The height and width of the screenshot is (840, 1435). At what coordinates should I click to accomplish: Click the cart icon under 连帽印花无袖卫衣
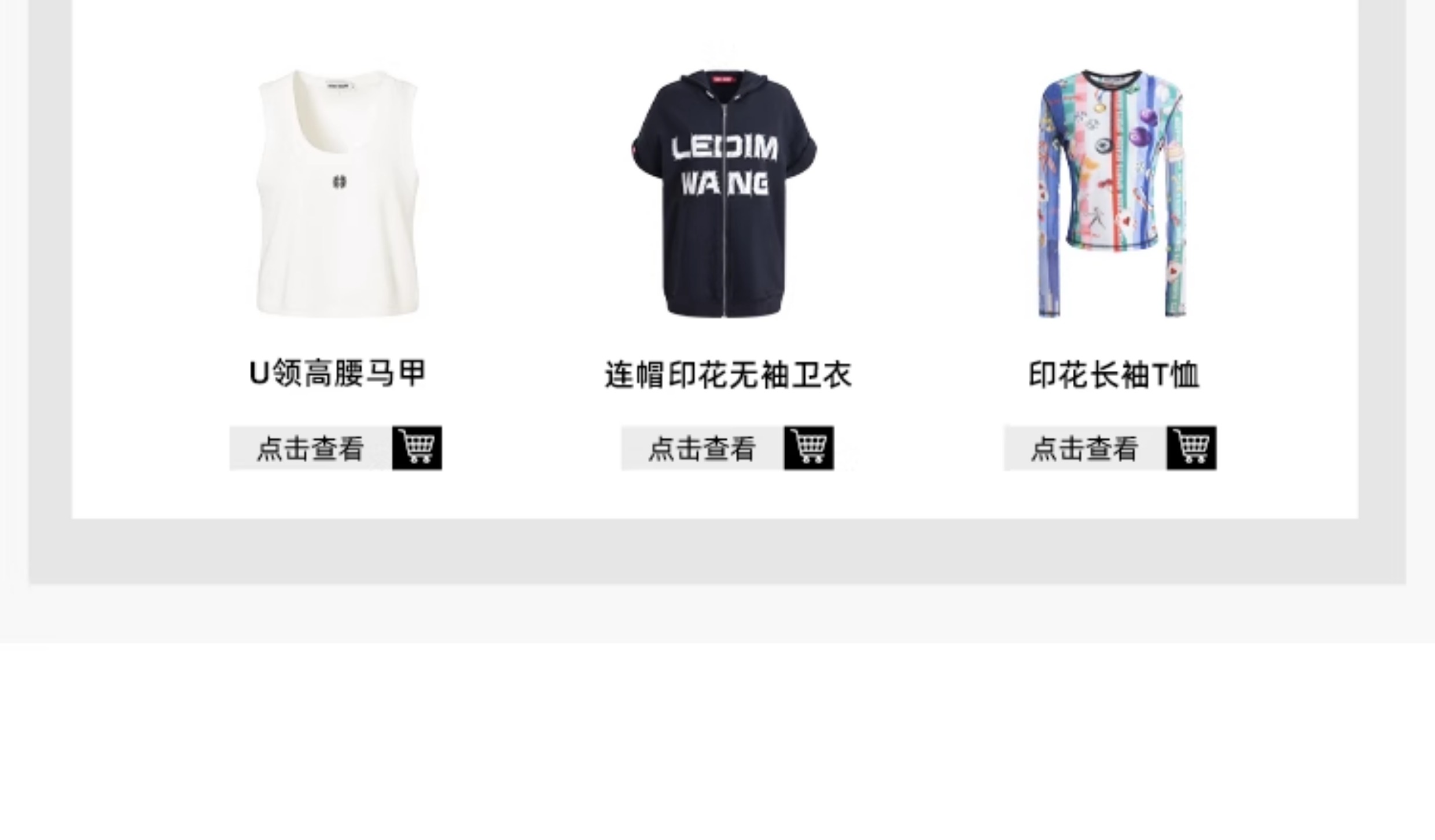(x=809, y=448)
